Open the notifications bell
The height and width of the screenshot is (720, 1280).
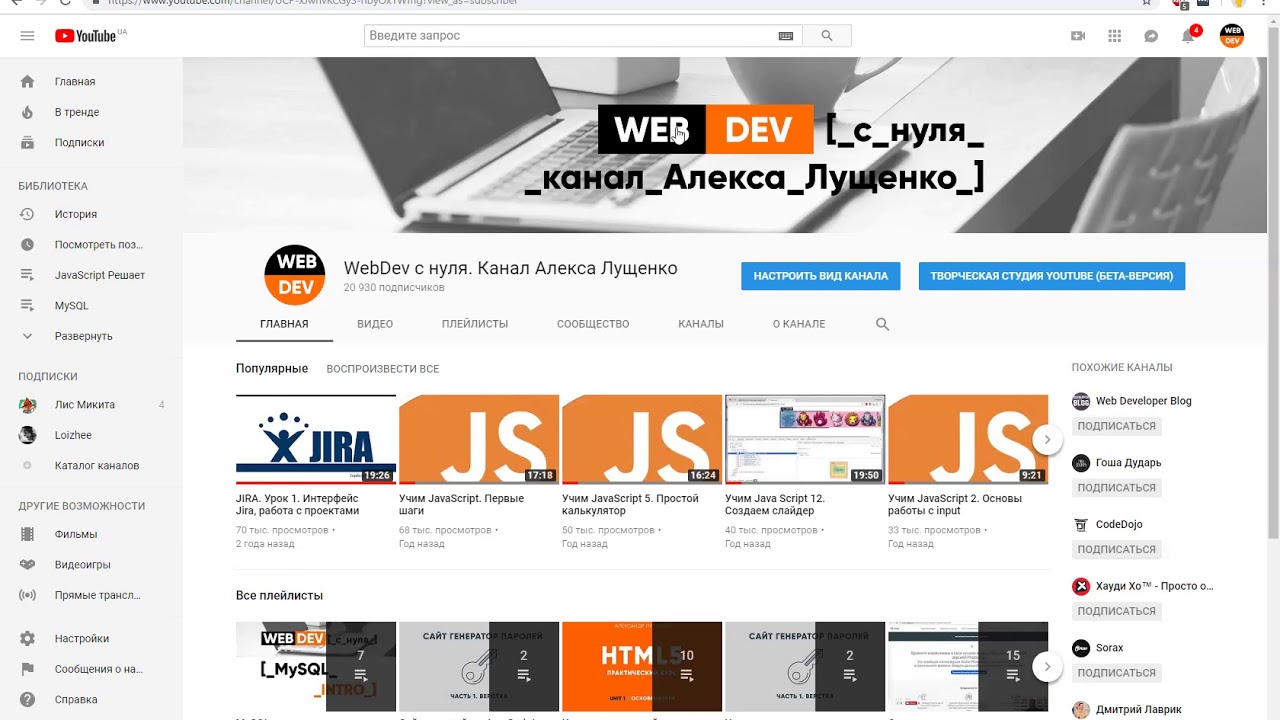[1188, 36]
